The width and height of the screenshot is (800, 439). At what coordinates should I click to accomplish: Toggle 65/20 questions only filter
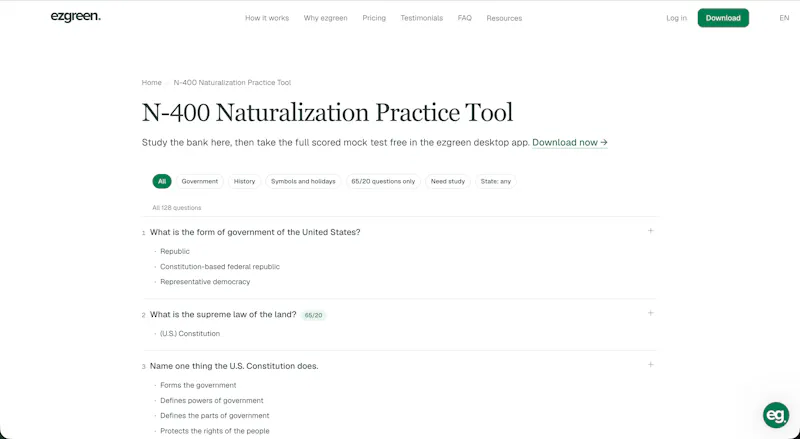pyautogui.click(x=383, y=181)
